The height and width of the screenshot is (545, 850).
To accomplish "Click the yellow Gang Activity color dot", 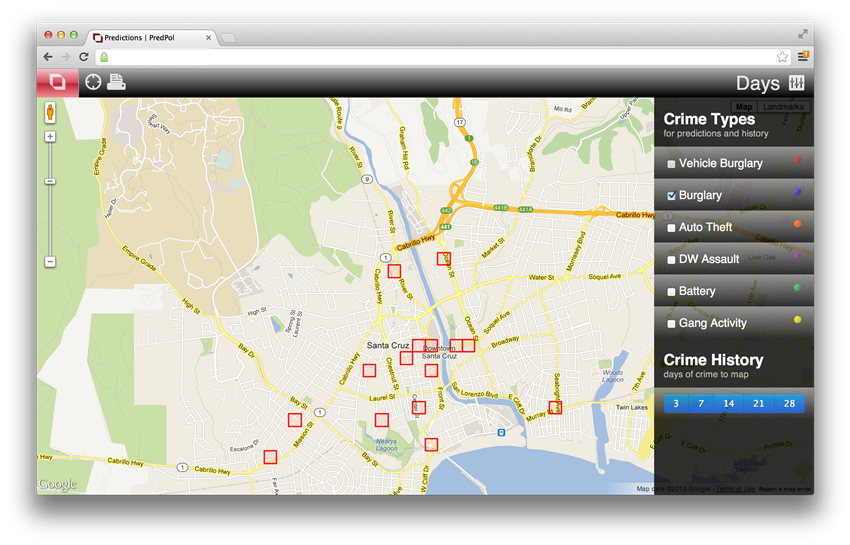I will tap(797, 319).
